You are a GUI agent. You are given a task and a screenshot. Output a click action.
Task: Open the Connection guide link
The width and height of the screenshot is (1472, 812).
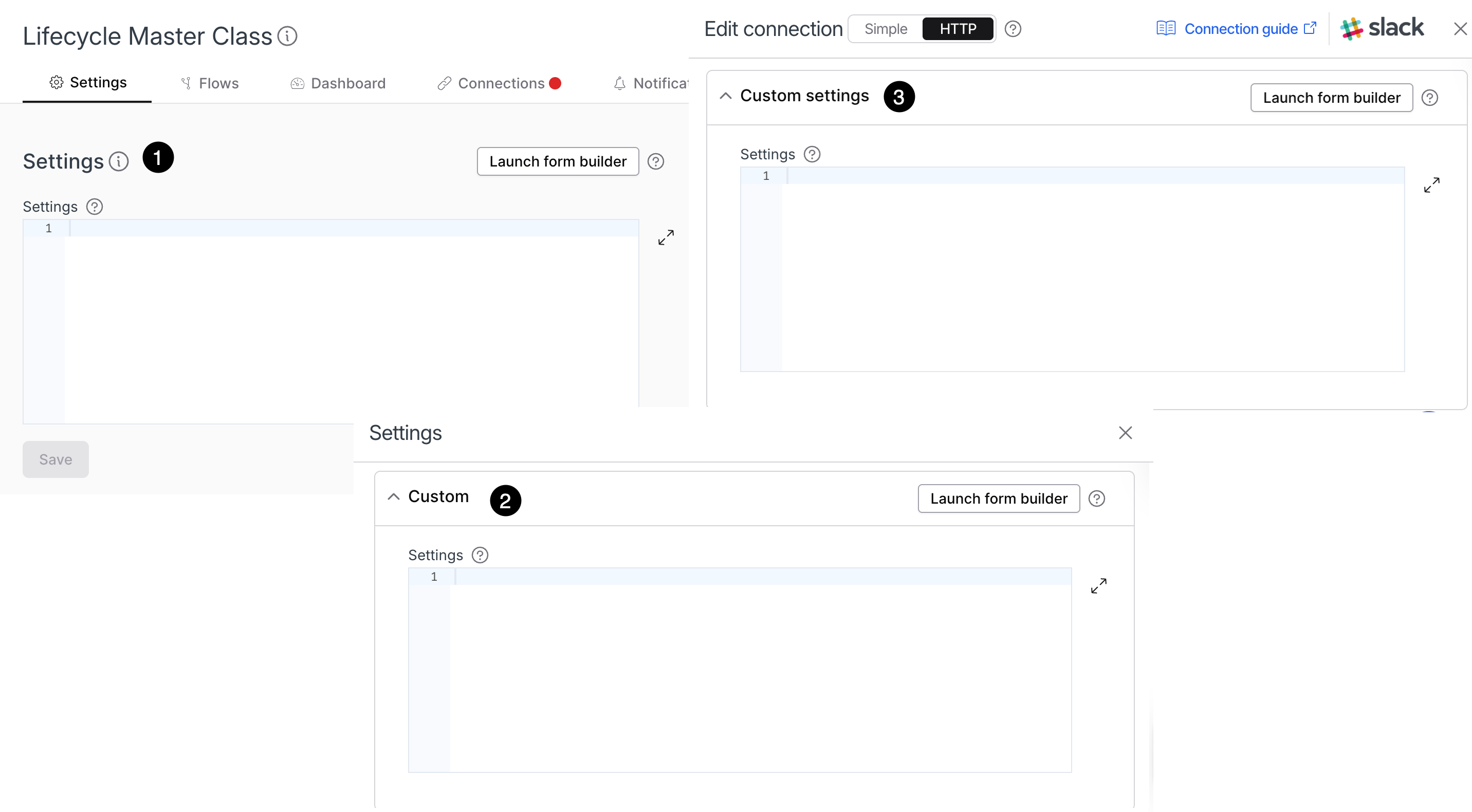(1250, 29)
